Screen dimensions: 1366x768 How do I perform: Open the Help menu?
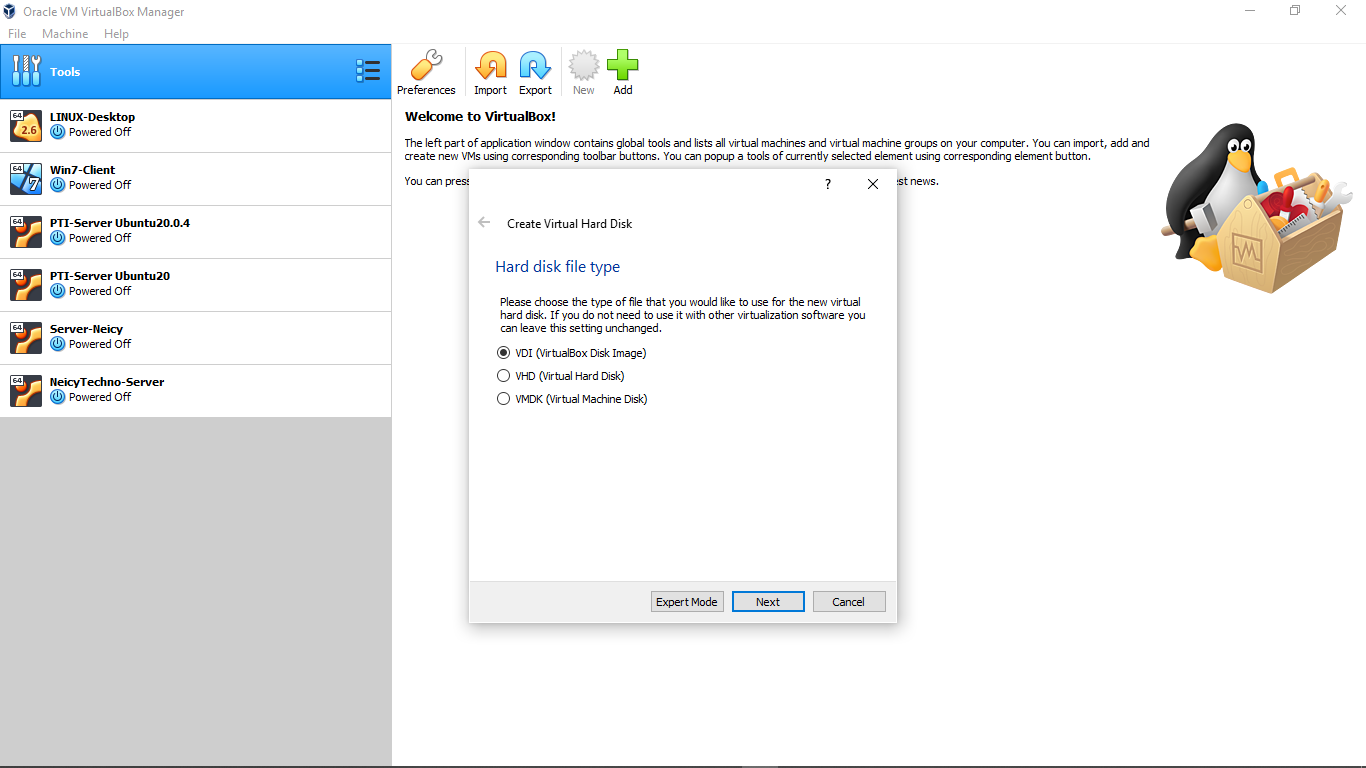pyautogui.click(x=116, y=34)
